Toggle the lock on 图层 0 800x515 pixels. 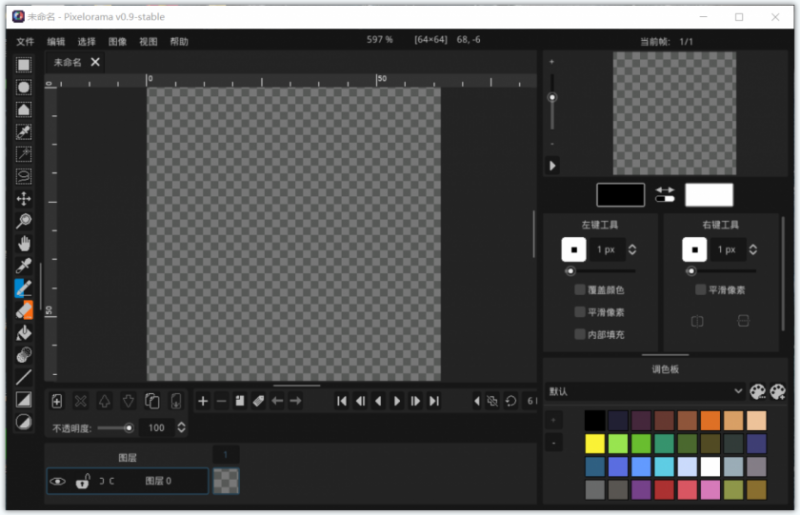point(83,481)
